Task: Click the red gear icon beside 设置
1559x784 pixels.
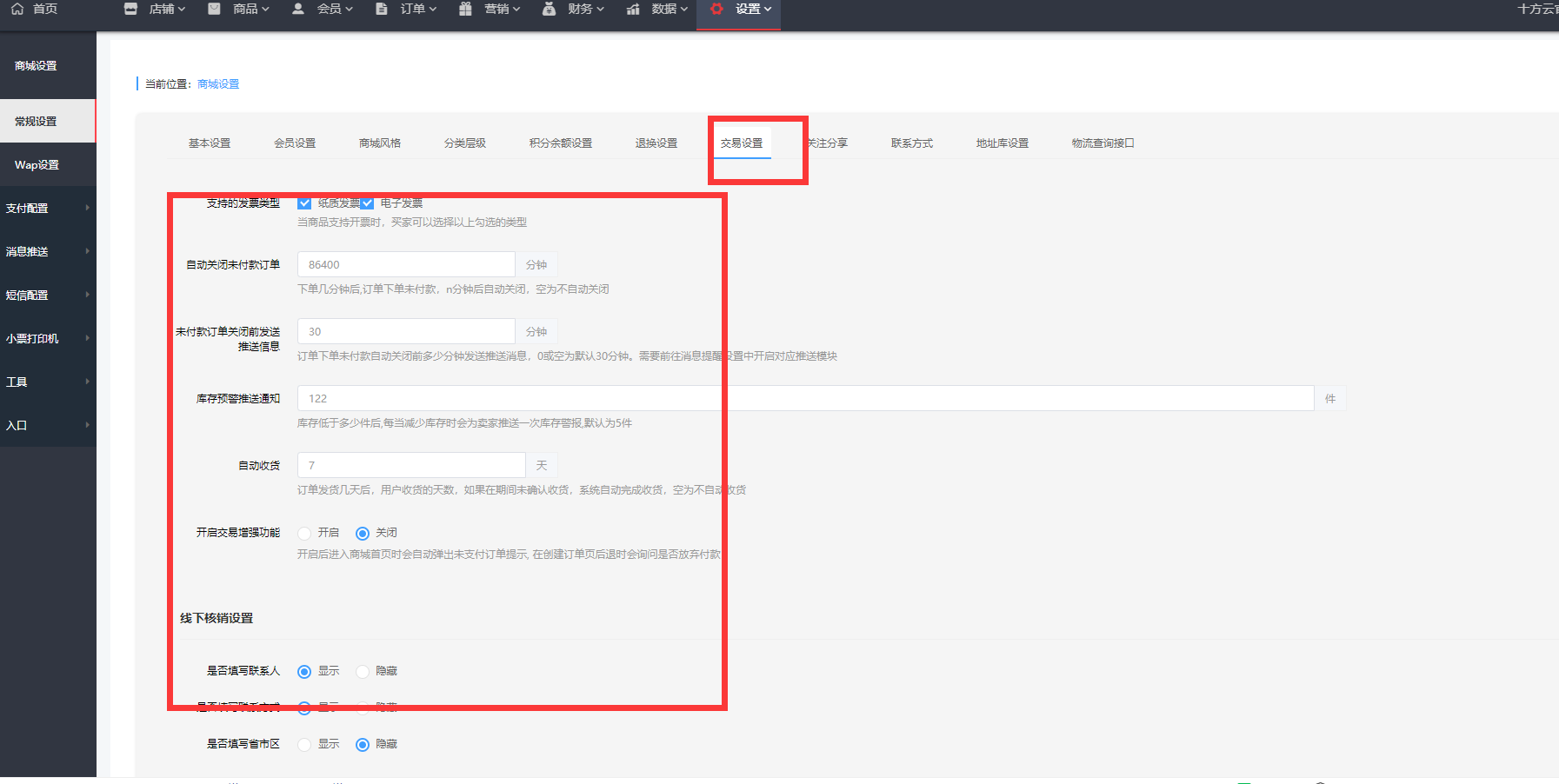Action: (x=716, y=9)
